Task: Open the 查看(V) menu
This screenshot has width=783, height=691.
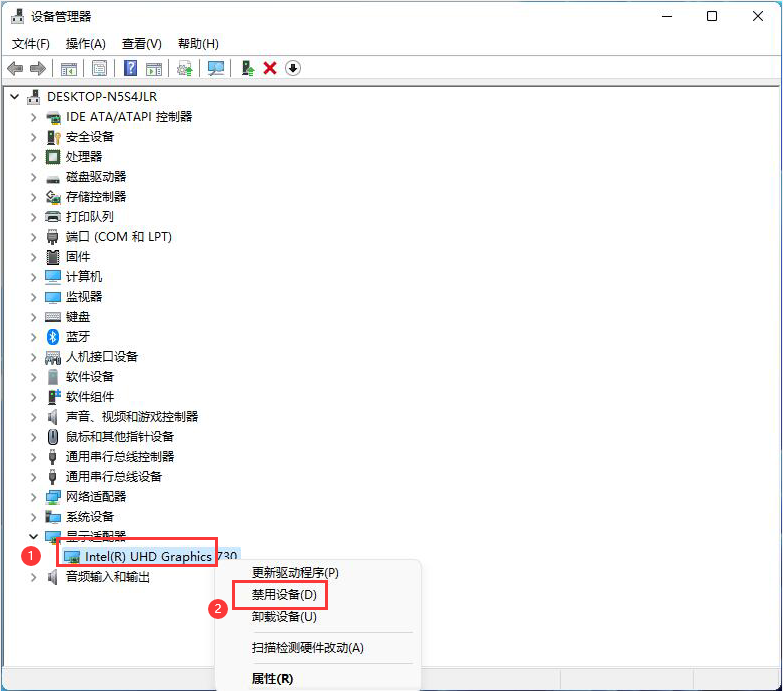Action: [x=142, y=44]
